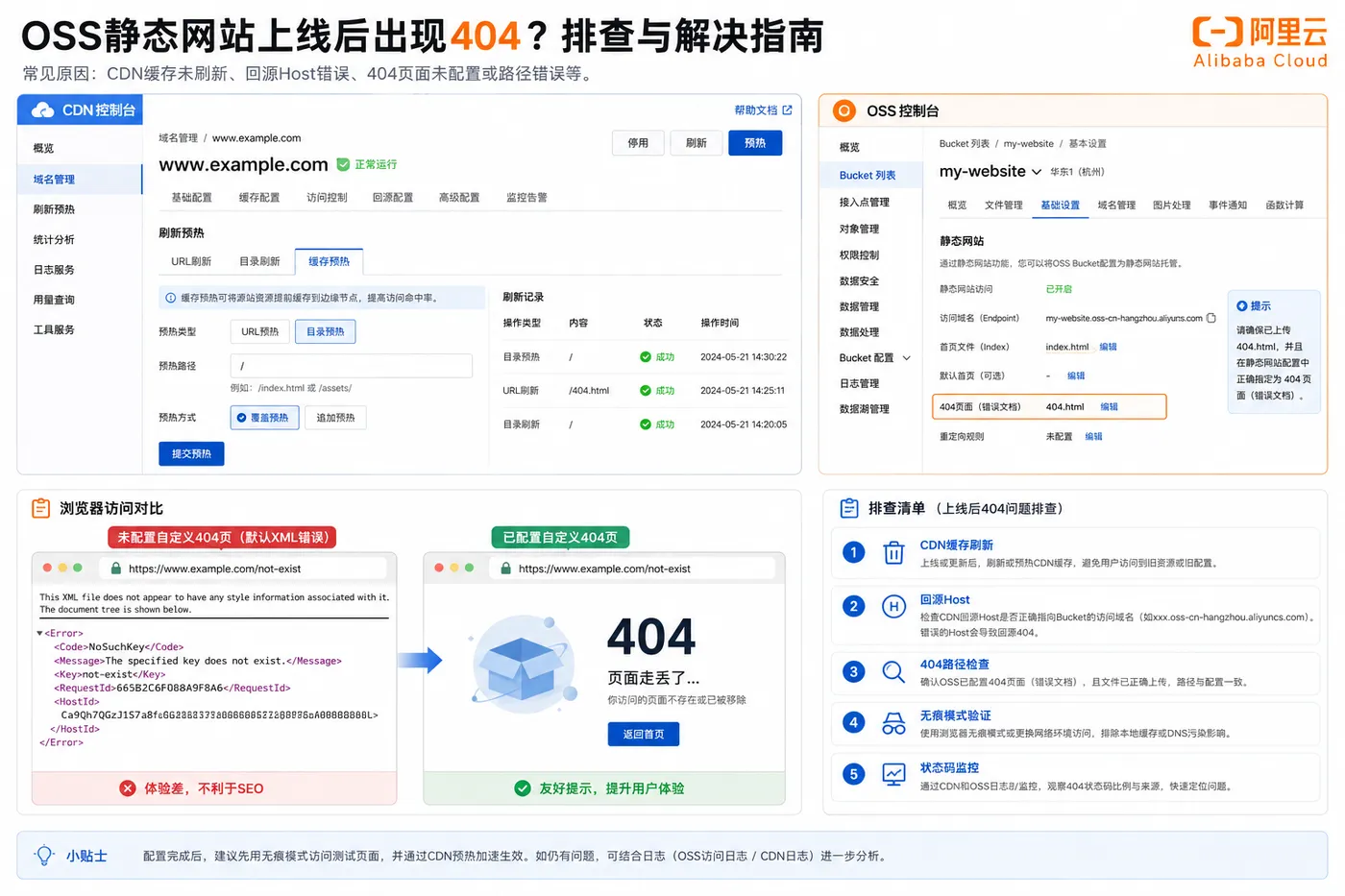Click the incognito icon beside 无痕模式验证
This screenshot has width=1345, height=896.
pos(893,723)
